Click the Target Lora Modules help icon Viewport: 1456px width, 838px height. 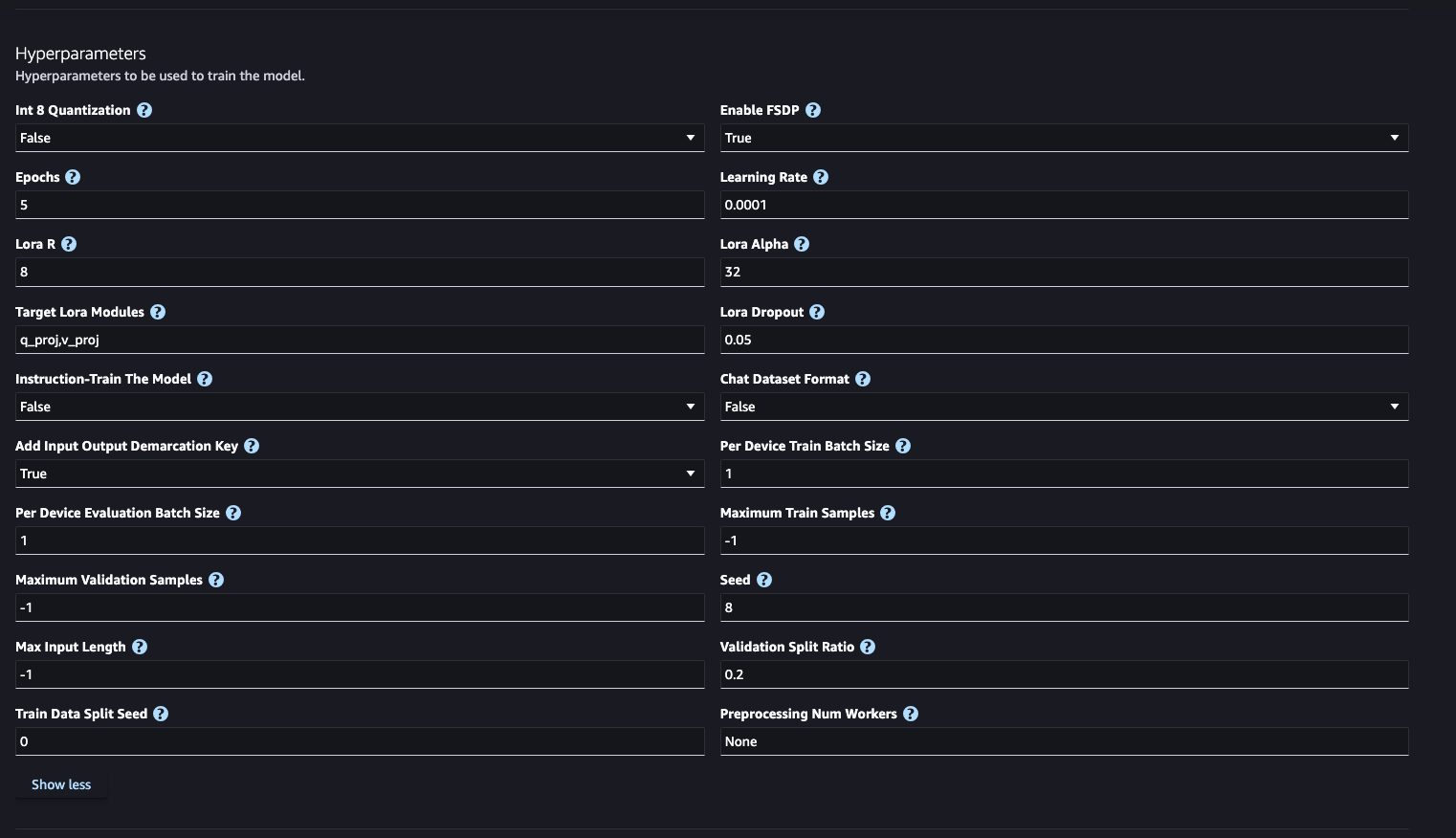coord(158,312)
